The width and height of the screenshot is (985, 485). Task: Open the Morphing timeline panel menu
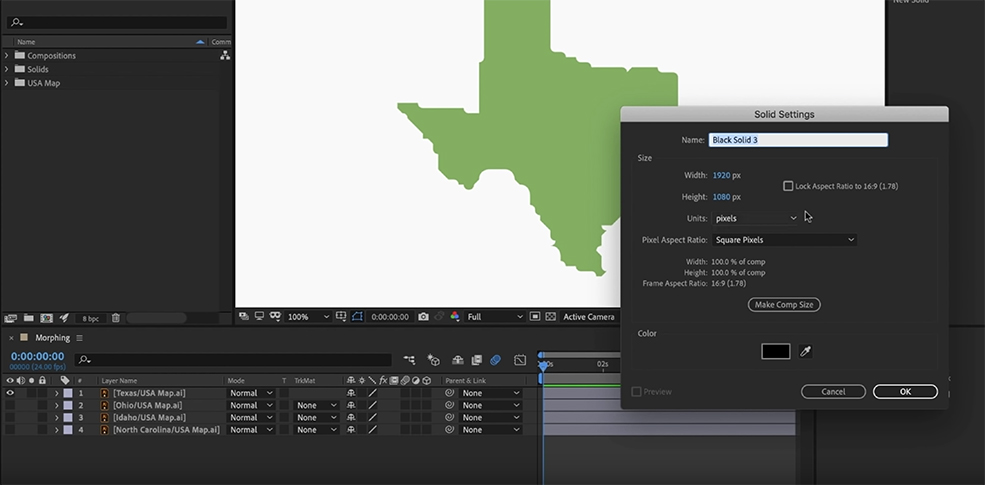click(x=79, y=338)
